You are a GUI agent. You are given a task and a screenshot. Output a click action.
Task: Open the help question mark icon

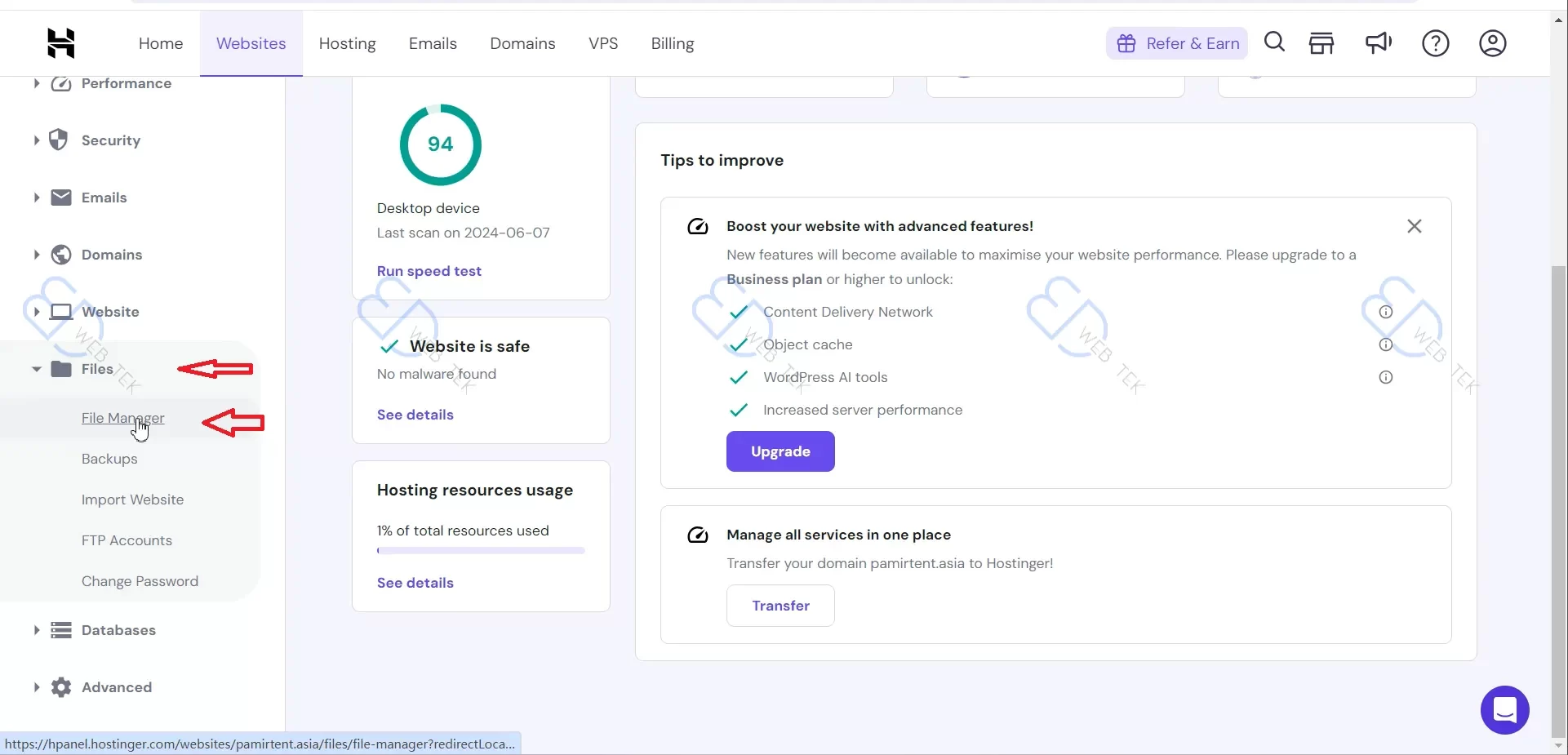(1435, 43)
